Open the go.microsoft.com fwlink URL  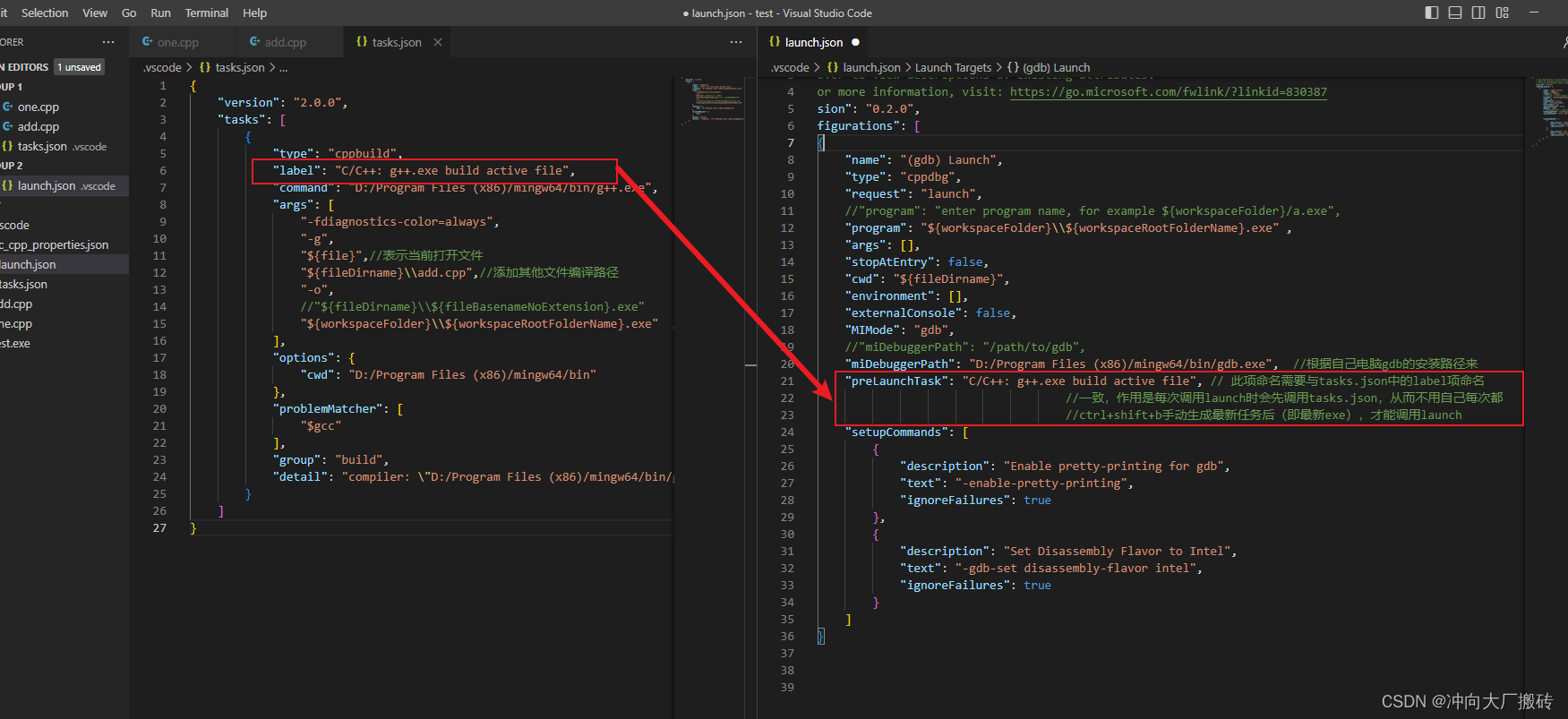coord(1169,91)
